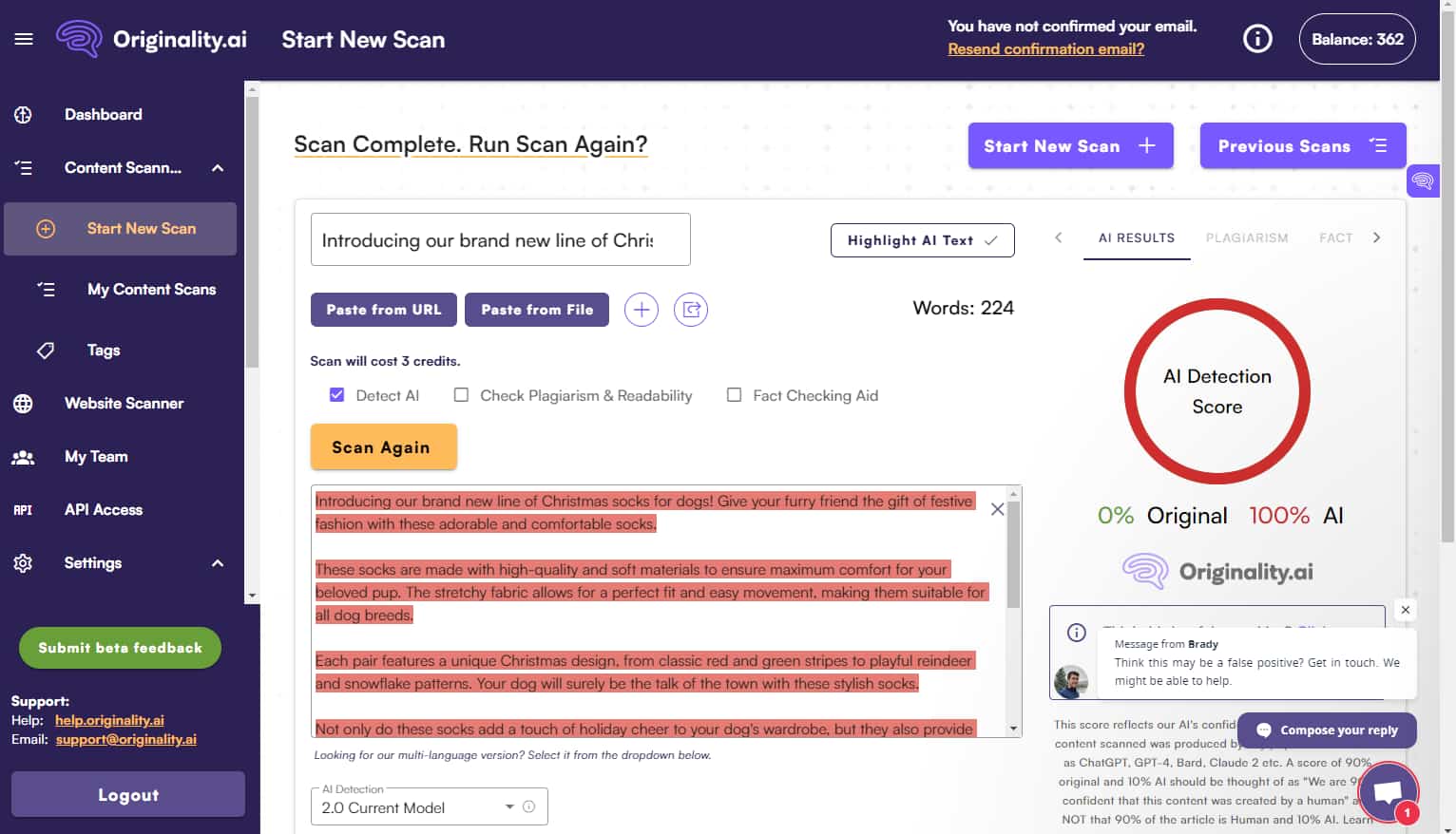Viewport: 1456px width, 834px height.
Task: Click the plus icon to add content
Action: pos(641,309)
